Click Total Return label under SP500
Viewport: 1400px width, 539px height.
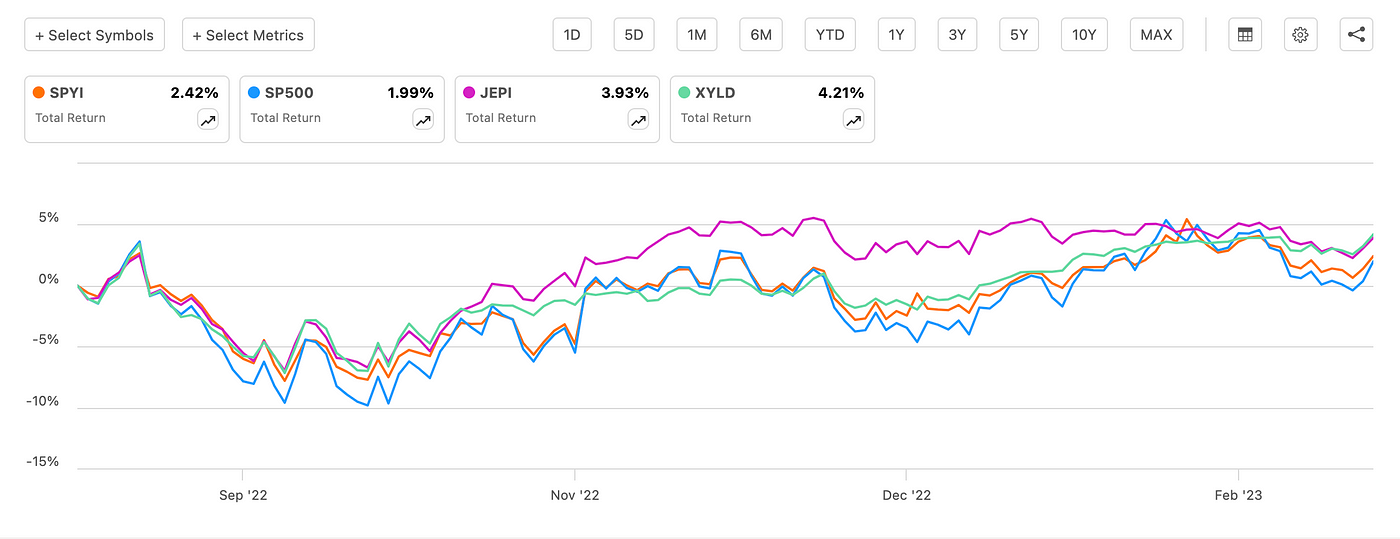[285, 118]
